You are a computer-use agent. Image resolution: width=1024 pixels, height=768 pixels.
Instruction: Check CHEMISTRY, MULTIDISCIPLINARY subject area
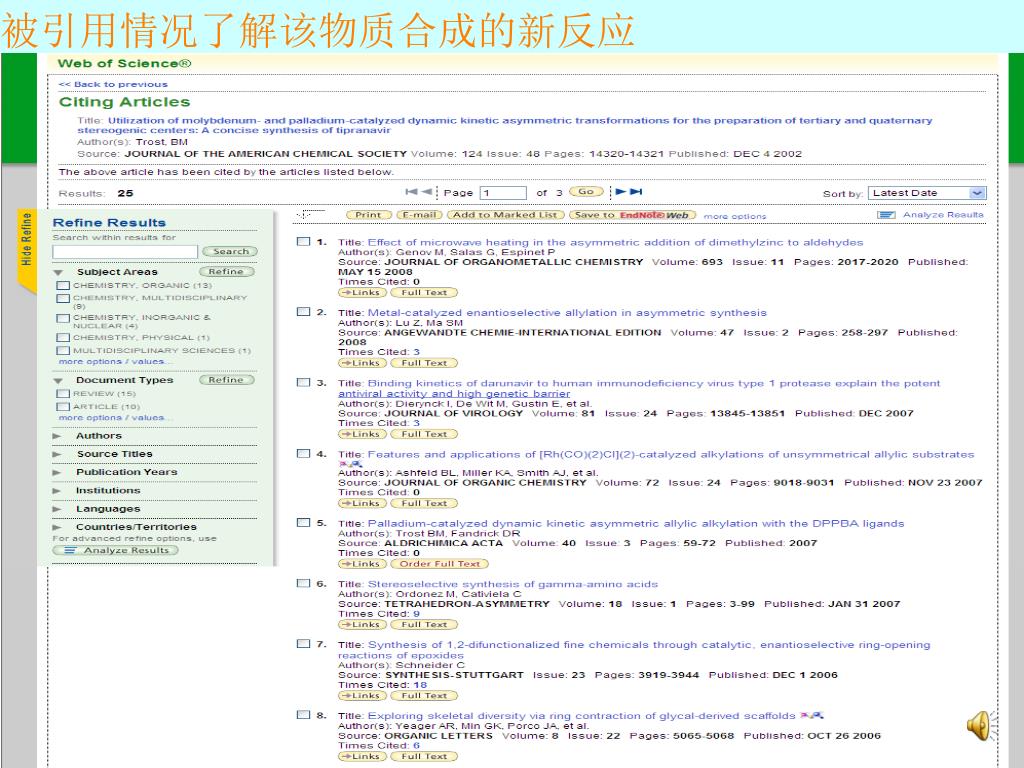tap(63, 298)
